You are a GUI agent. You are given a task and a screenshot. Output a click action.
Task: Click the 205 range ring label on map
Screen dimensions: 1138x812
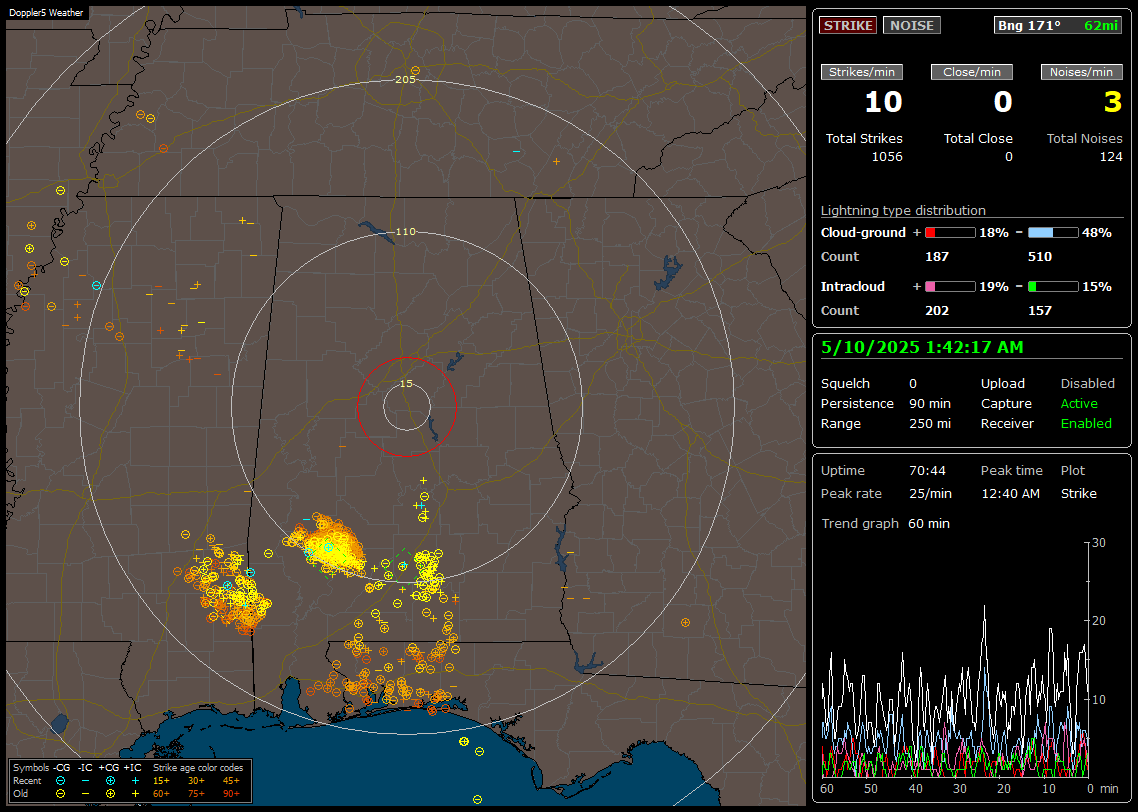[405, 80]
